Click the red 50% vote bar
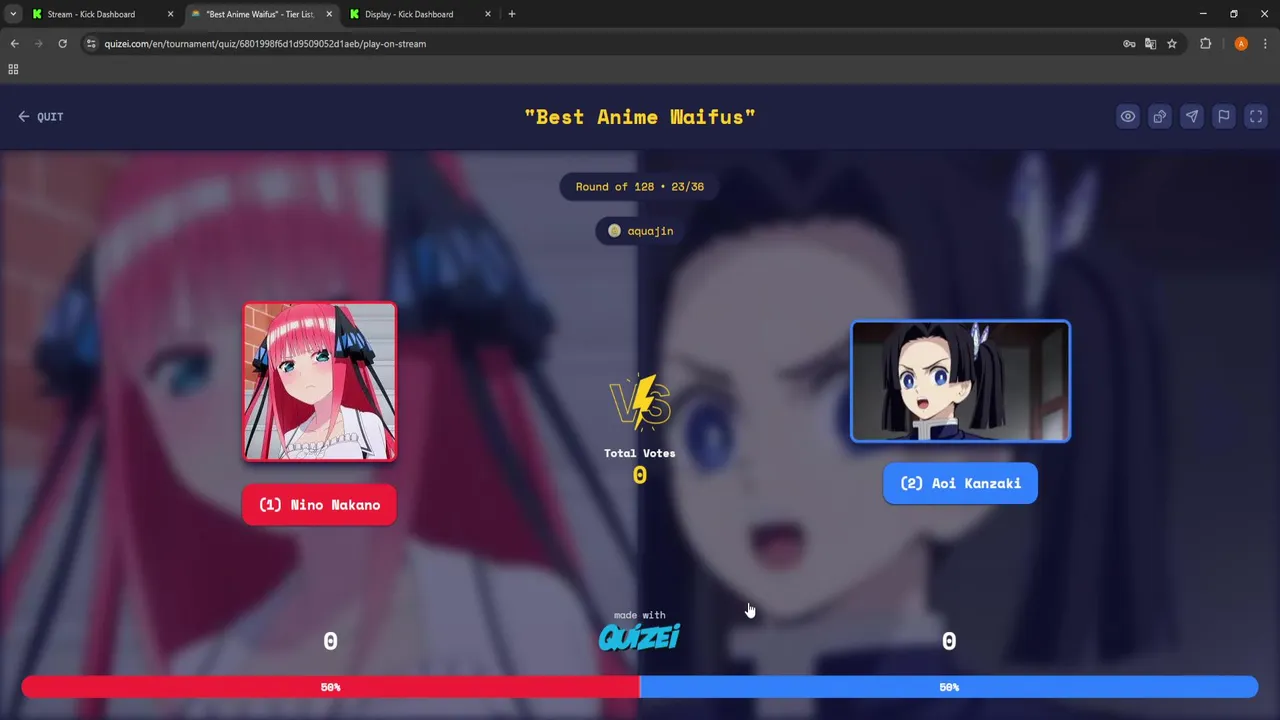 (330, 687)
